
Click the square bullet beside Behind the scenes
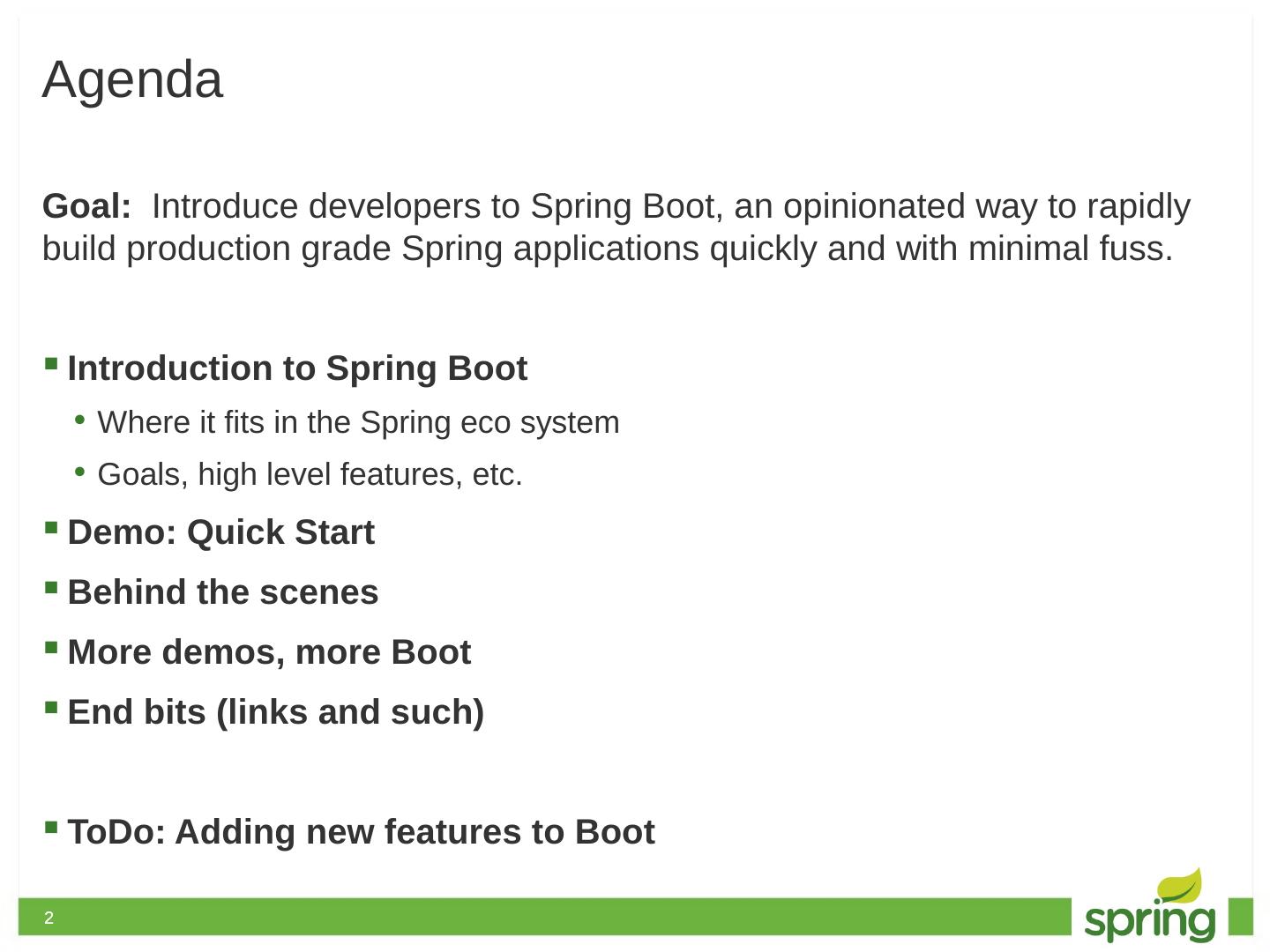click(x=51, y=588)
